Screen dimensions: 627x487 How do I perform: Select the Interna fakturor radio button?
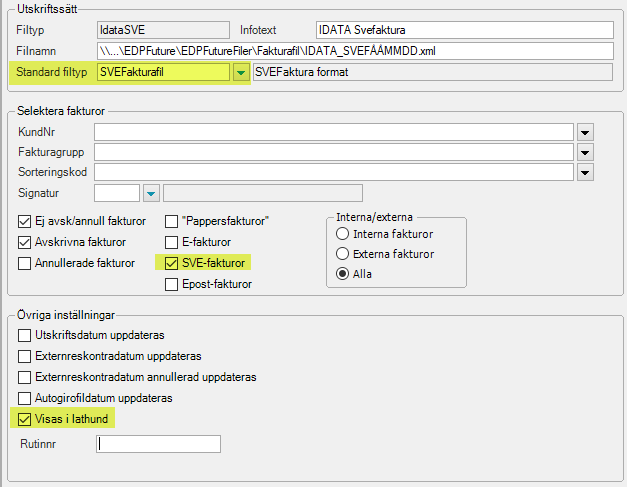(x=342, y=234)
